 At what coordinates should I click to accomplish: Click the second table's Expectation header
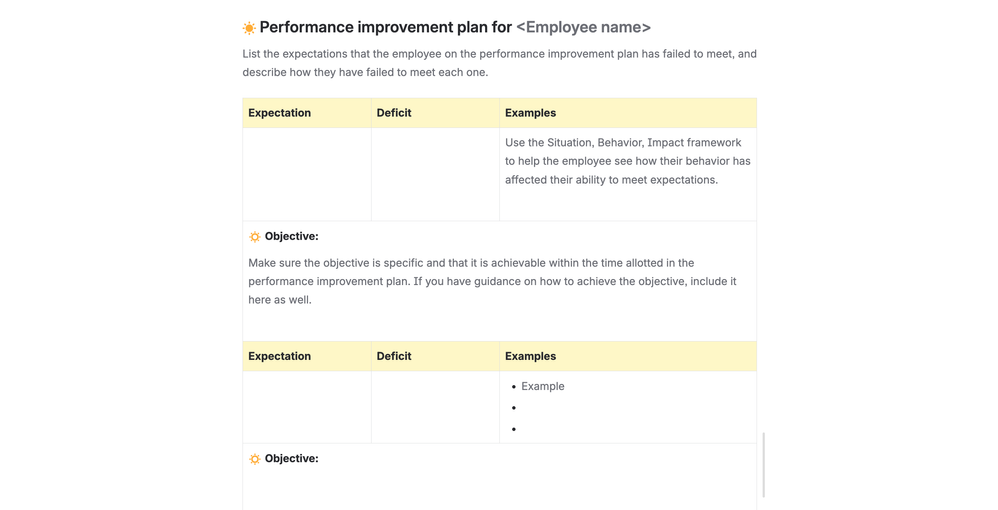tap(280, 356)
